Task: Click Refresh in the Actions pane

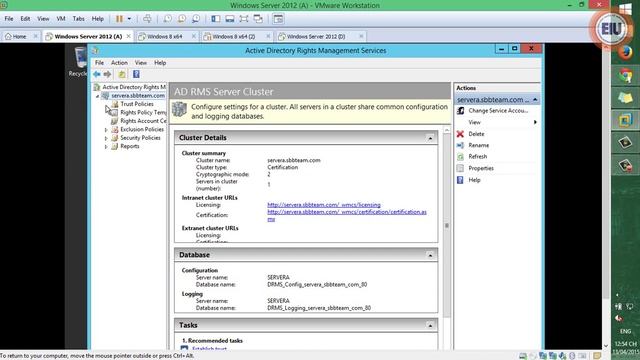Action: (478, 157)
